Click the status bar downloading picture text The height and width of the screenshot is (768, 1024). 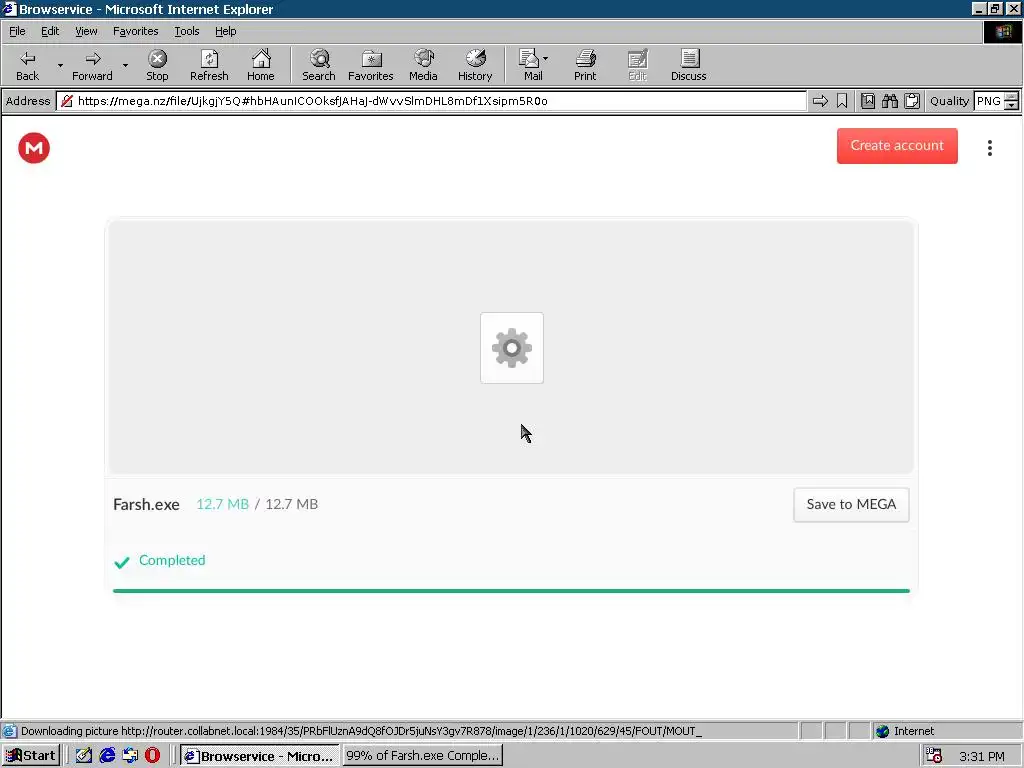point(361,731)
